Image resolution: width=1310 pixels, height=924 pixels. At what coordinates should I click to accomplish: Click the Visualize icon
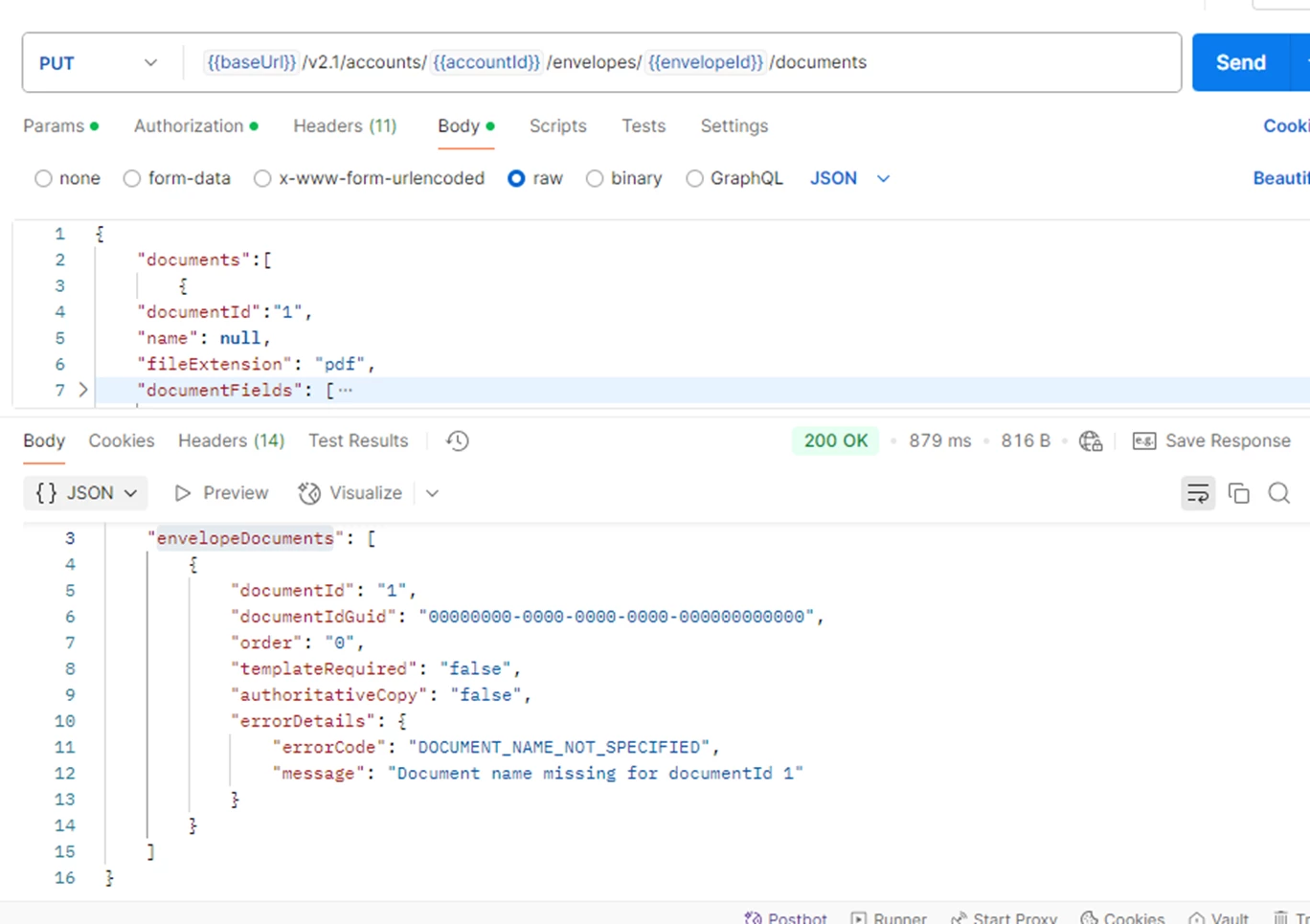(309, 493)
